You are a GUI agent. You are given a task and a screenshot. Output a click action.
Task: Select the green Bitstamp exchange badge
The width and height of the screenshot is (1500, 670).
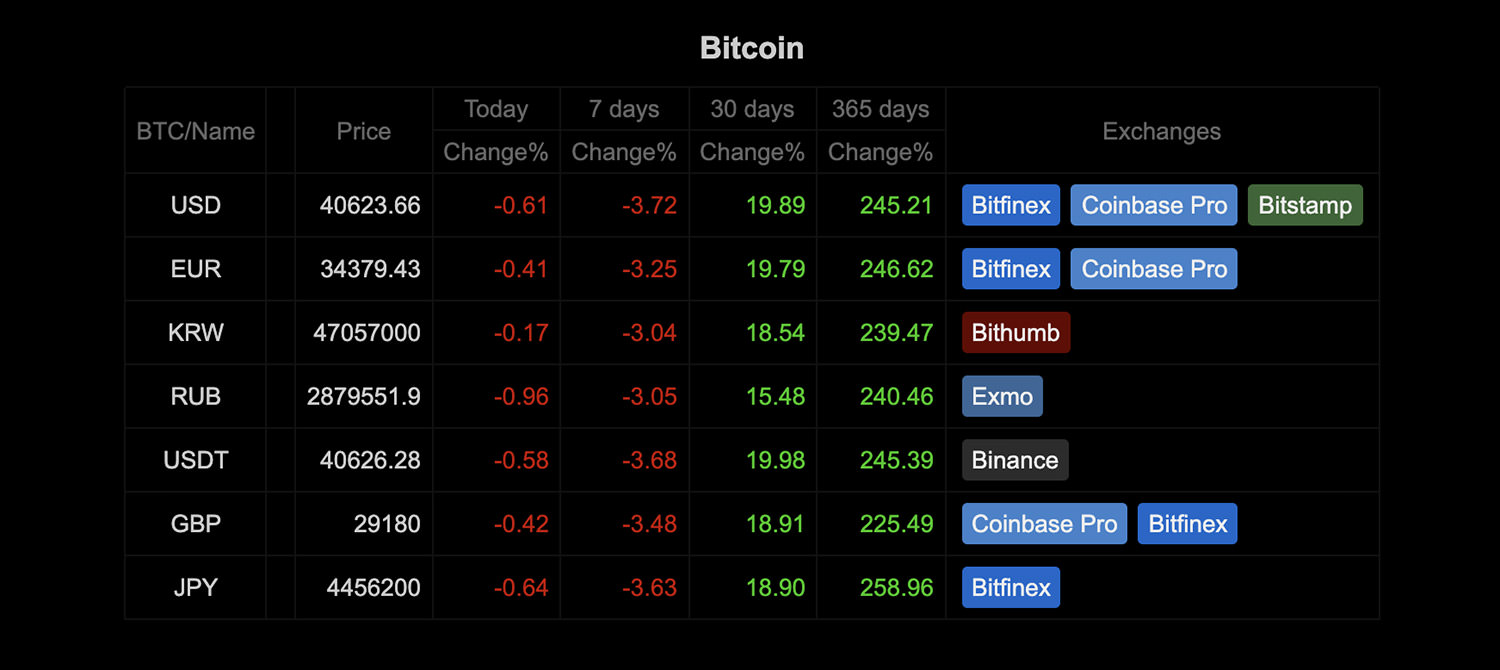[1305, 205]
